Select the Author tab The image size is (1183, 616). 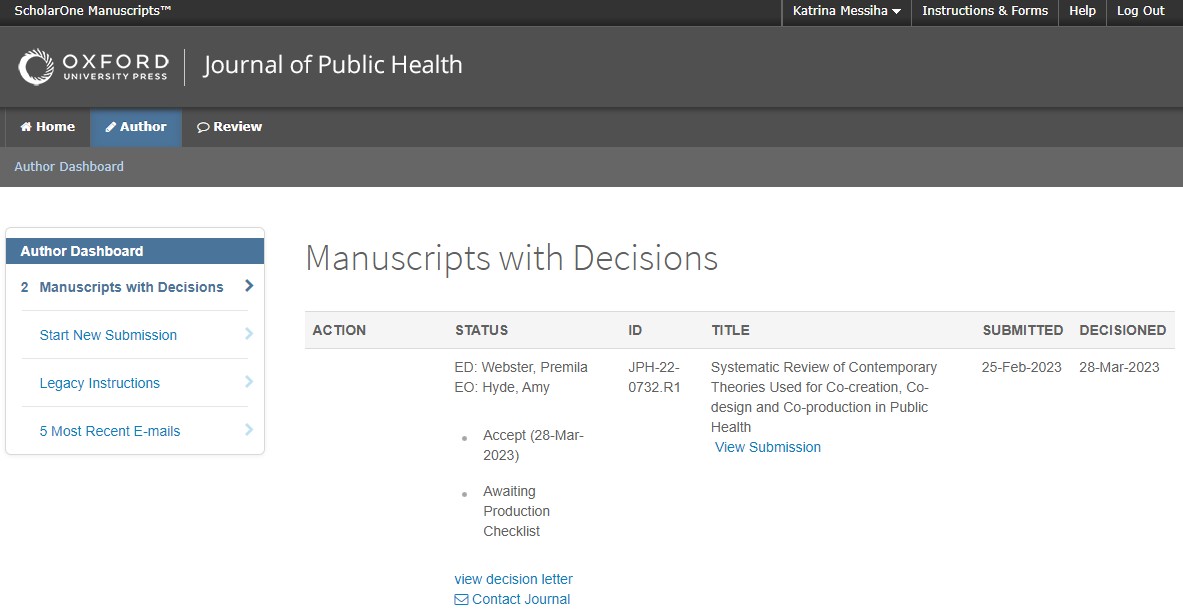pos(136,127)
